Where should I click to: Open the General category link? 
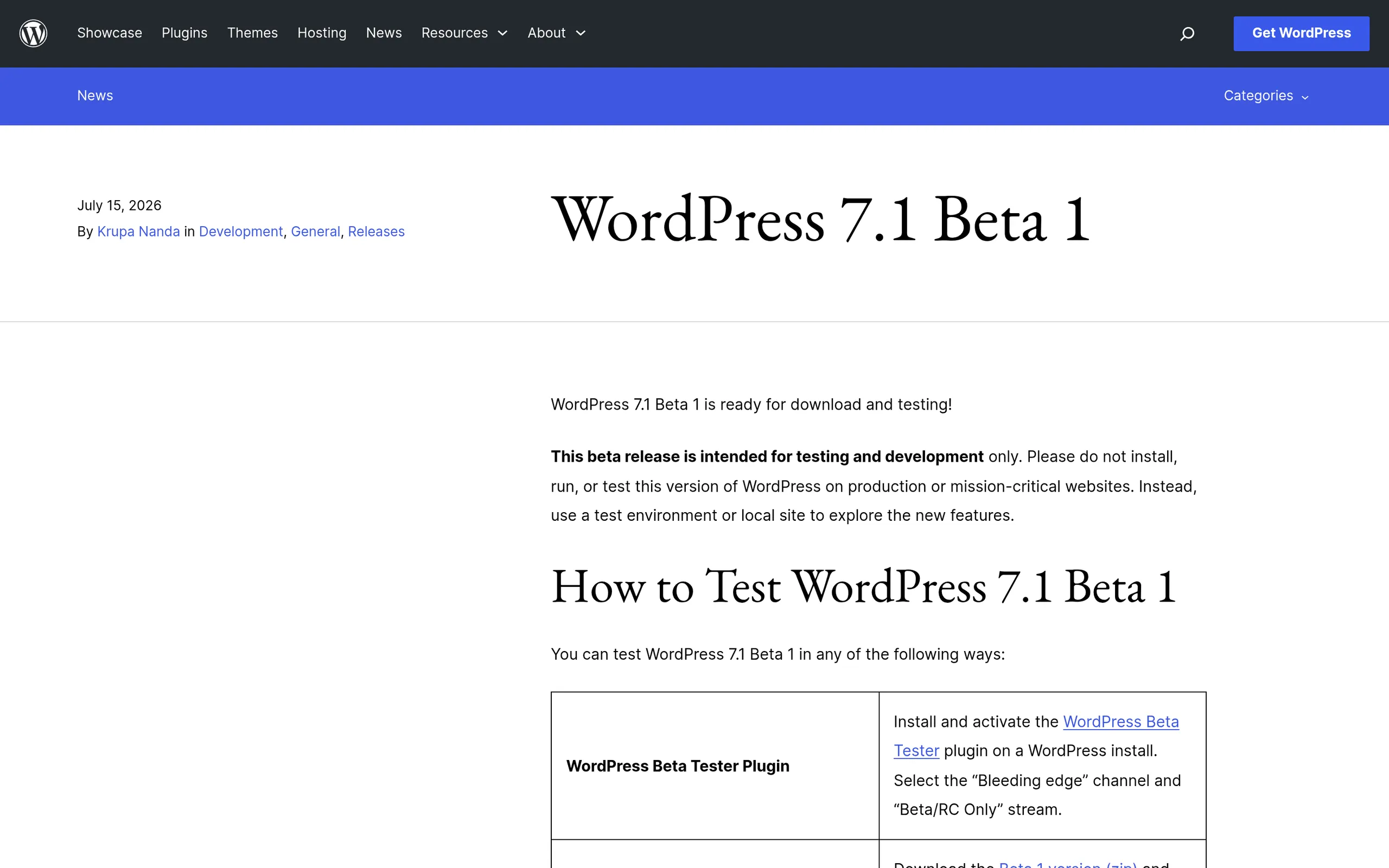click(316, 231)
